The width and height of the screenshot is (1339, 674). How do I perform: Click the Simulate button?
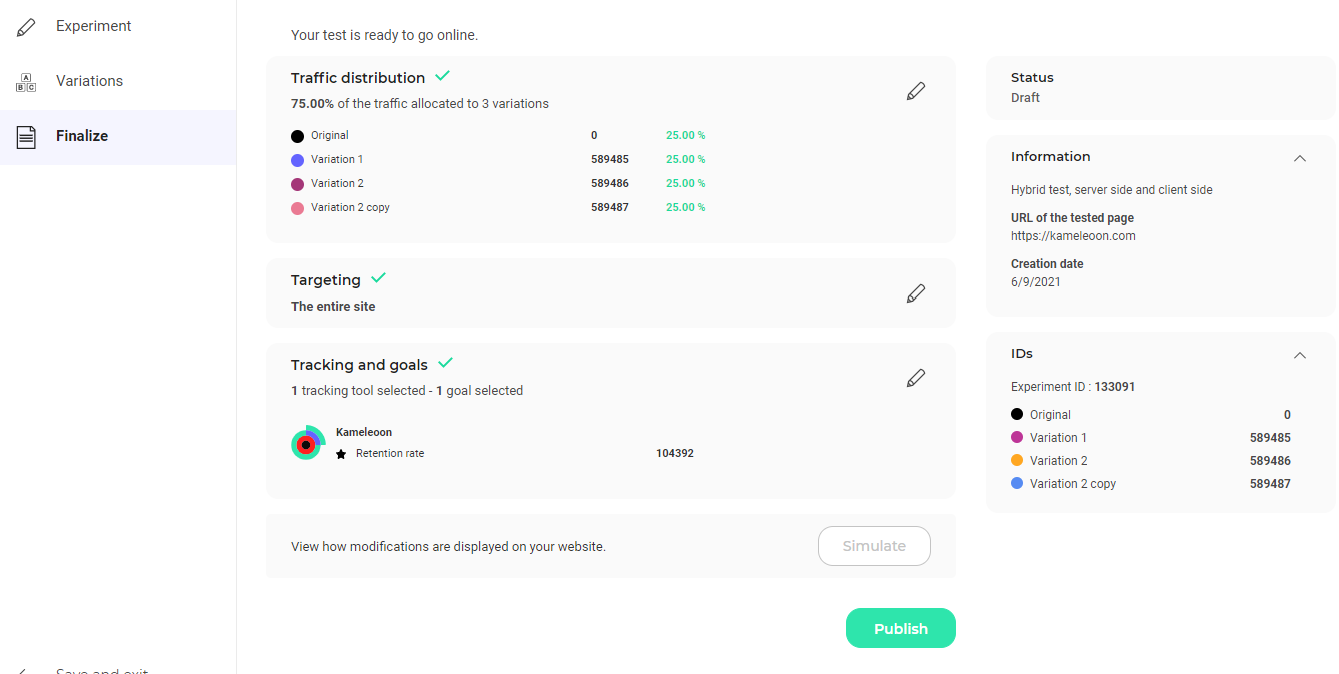coord(874,546)
